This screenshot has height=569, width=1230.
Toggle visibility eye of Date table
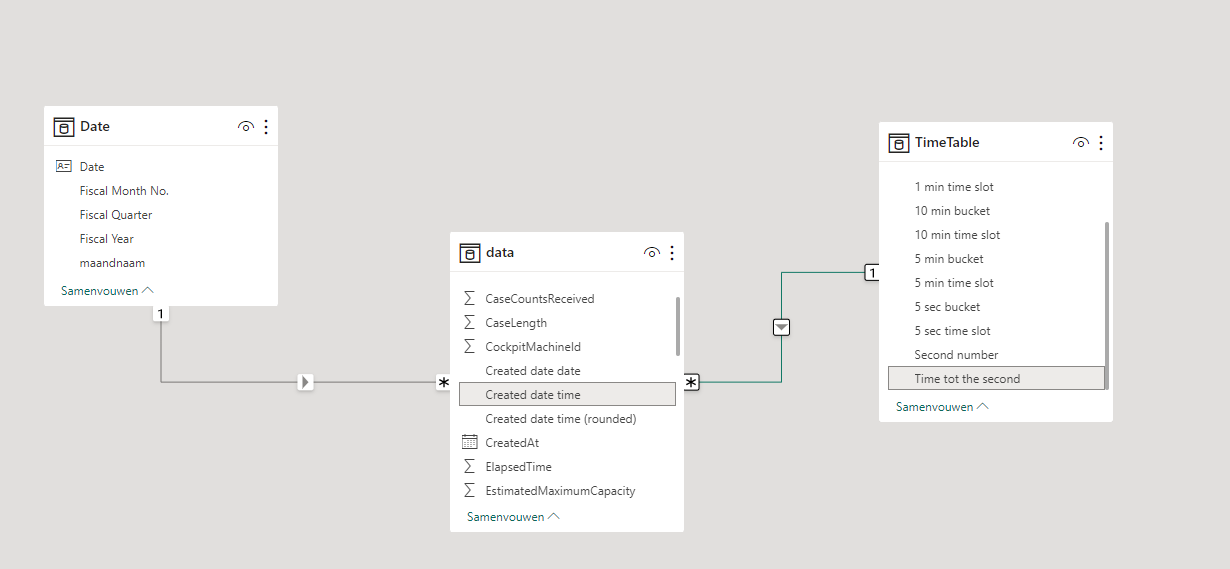coord(245,127)
